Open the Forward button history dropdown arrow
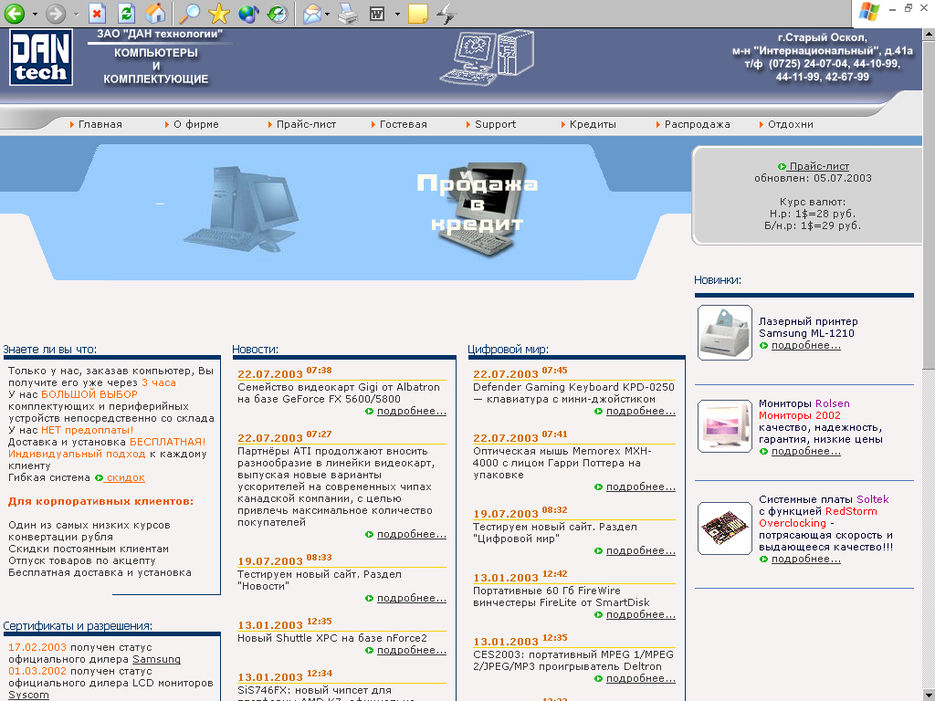This screenshot has width=935, height=701. click(x=76, y=13)
